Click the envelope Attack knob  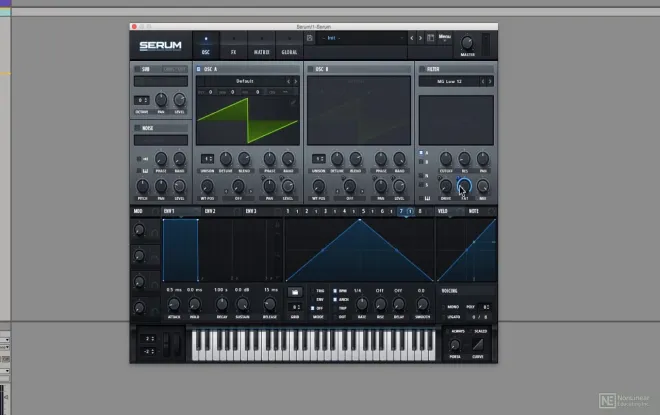174,304
